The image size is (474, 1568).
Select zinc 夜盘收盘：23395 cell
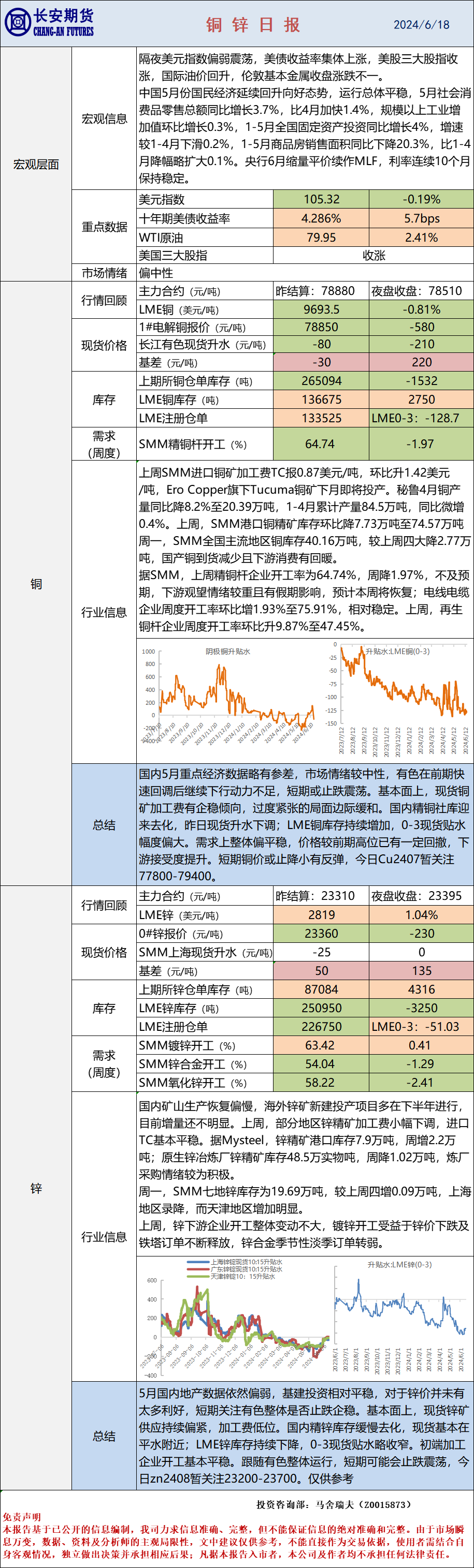[421, 896]
